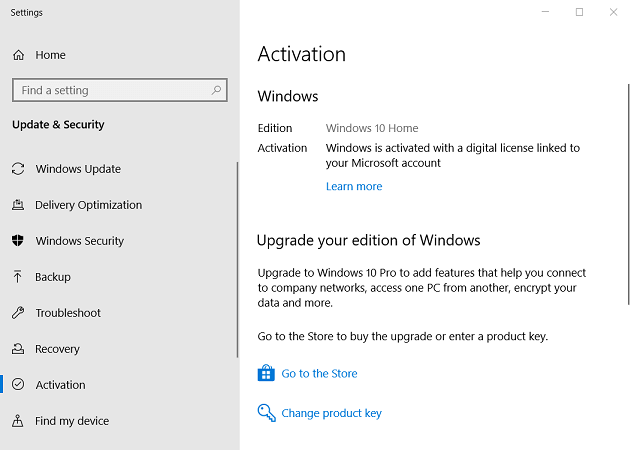
Task: Click the Backup upload arrow icon
Action: pyautogui.click(x=18, y=277)
